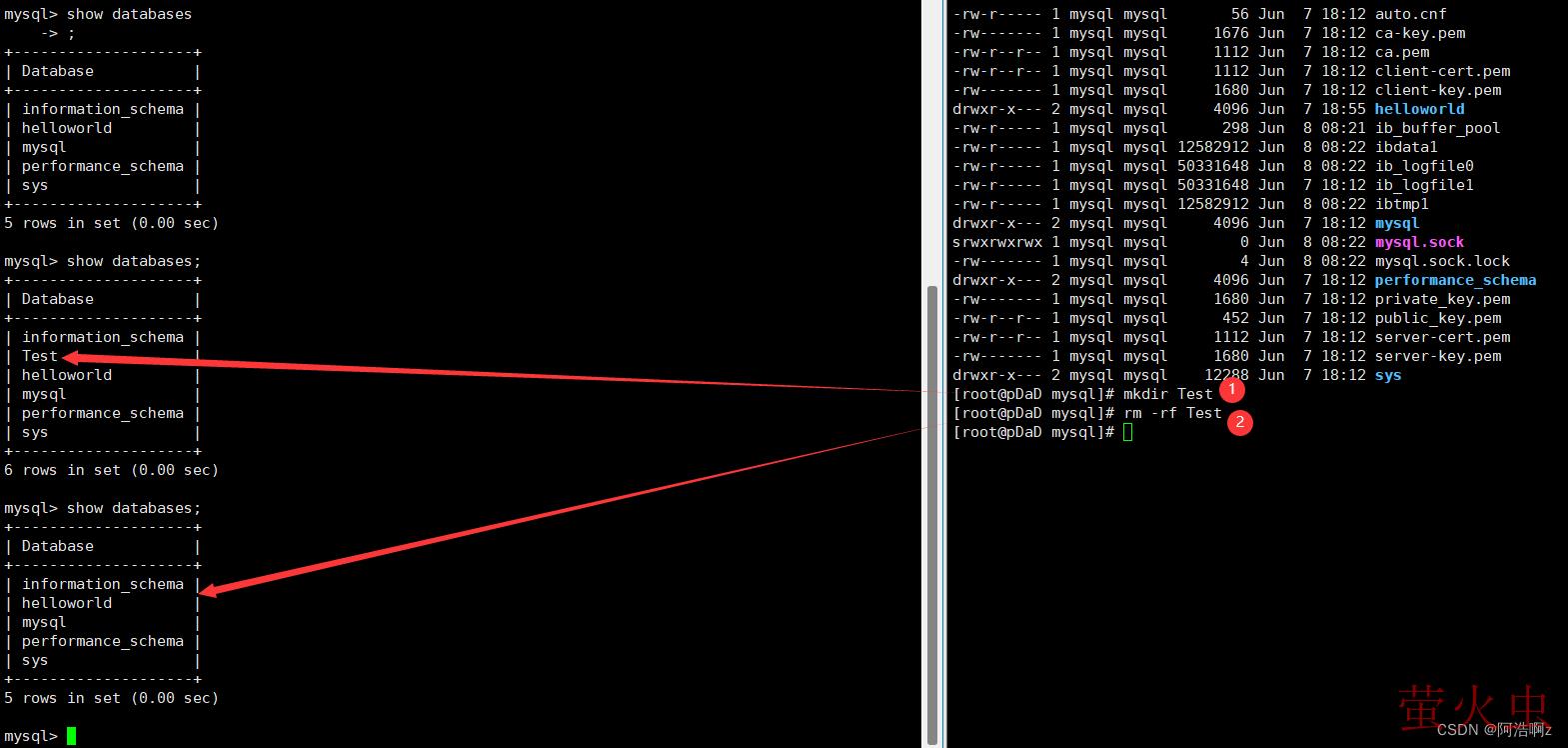Click the vertical scrollbar between terminal panes
Screen dimensions: 1568x748
click(931, 510)
